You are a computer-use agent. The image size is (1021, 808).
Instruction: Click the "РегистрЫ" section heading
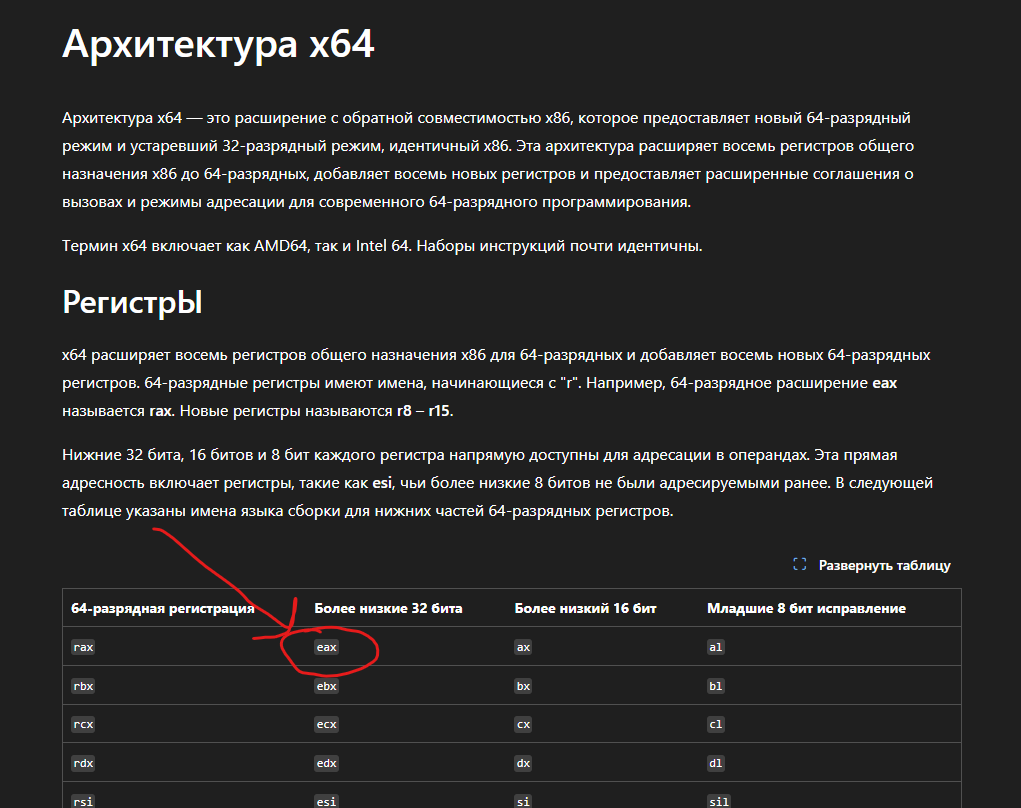coord(132,302)
